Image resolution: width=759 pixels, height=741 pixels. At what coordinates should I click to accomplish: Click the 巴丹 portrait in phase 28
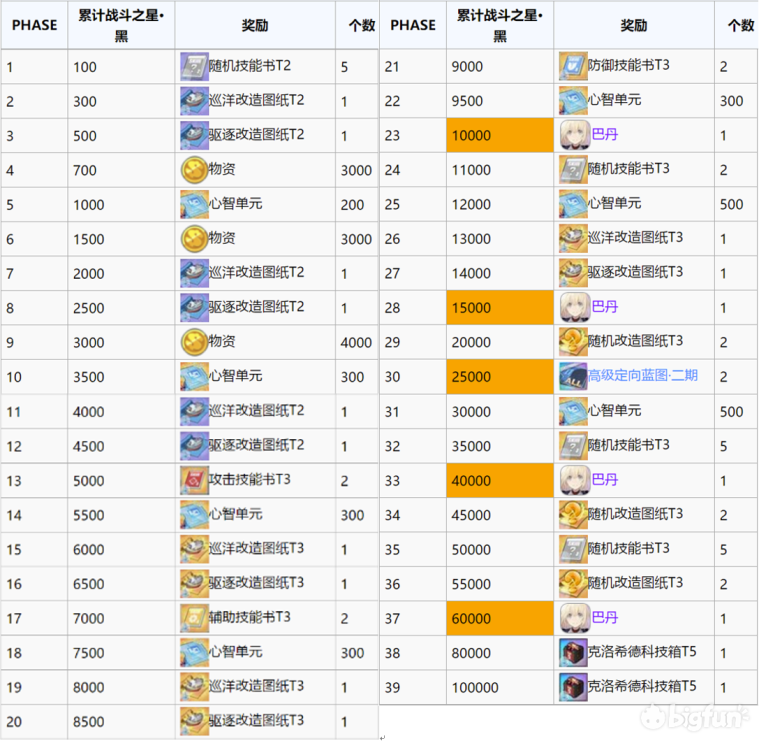(575, 307)
